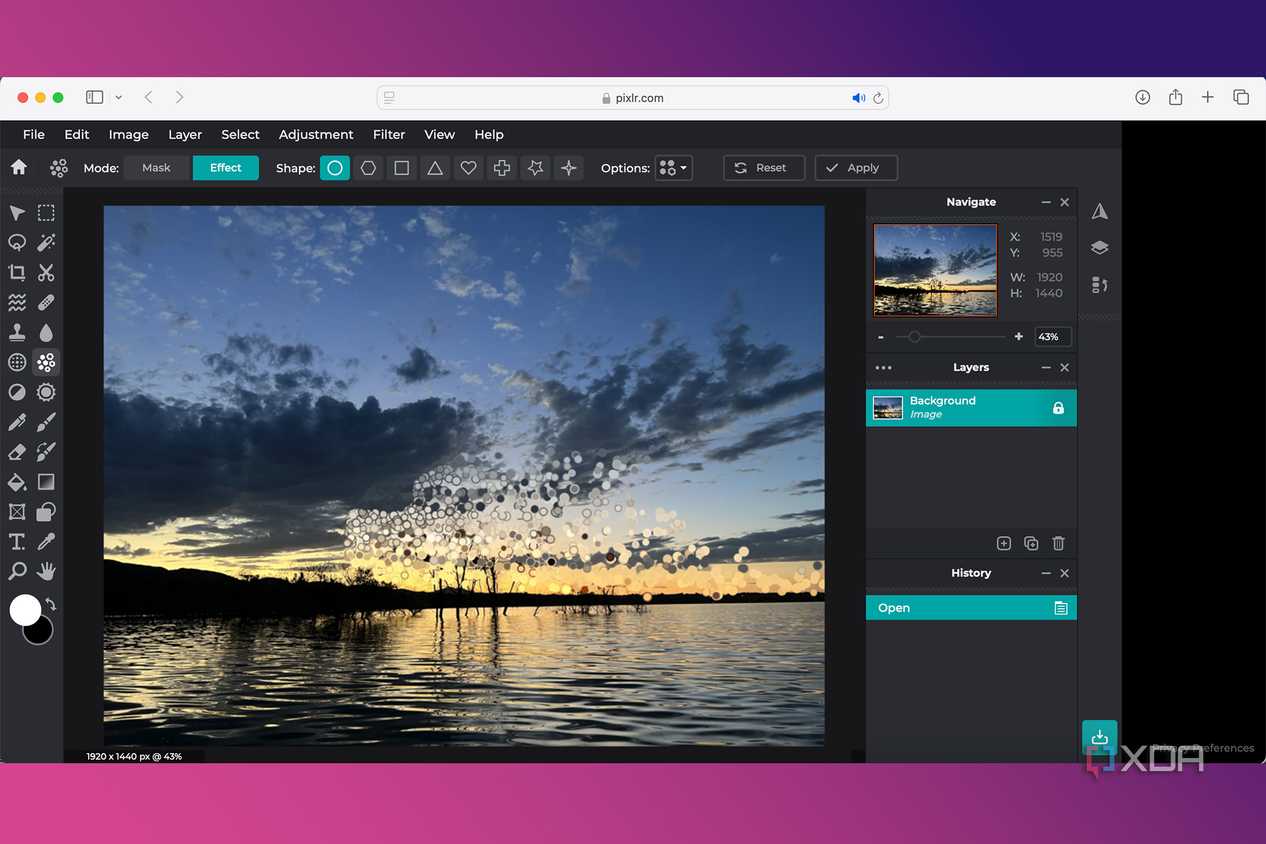This screenshot has width=1266, height=844.
Task: Open the Layers panel three-dot menu
Action: coord(883,367)
